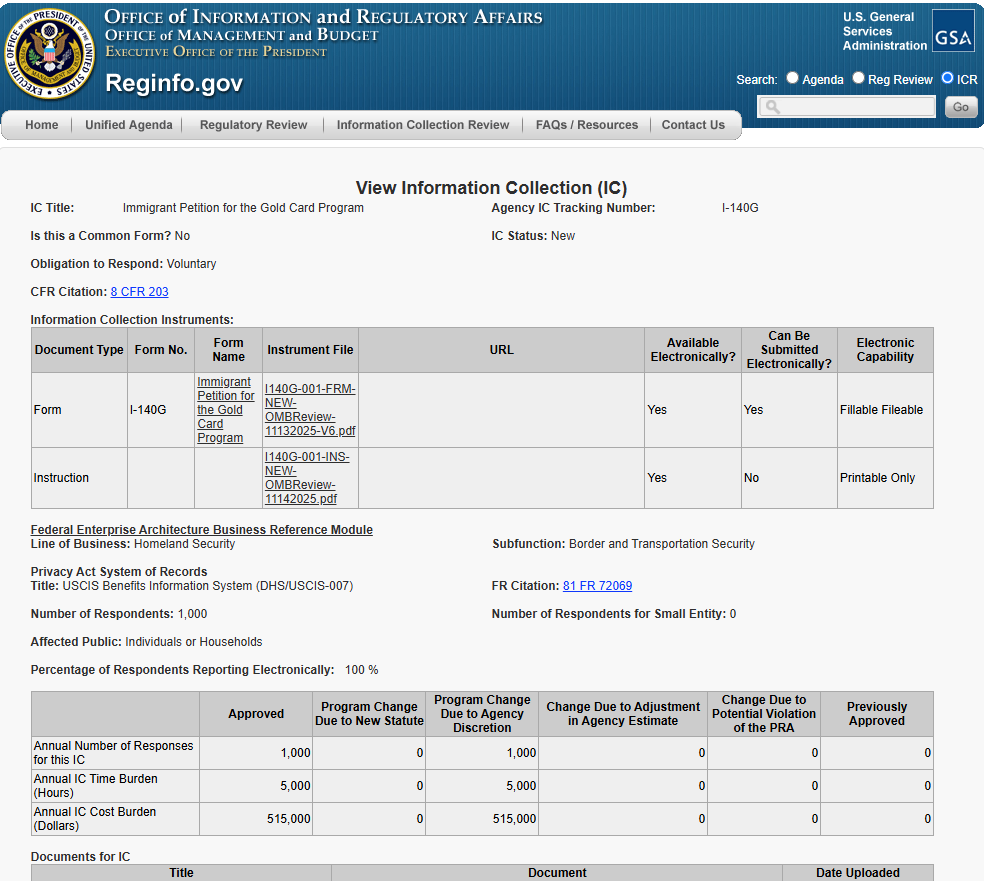Open the Home navigation tab
Viewport: 984px width, 881px height.
point(42,125)
